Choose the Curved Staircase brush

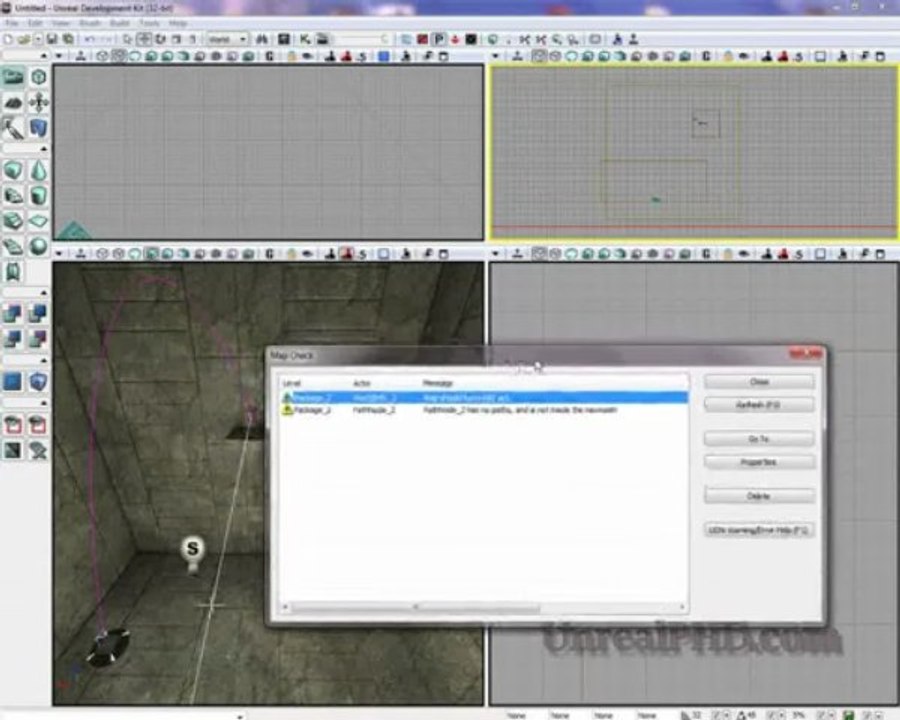[x=13, y=196]
